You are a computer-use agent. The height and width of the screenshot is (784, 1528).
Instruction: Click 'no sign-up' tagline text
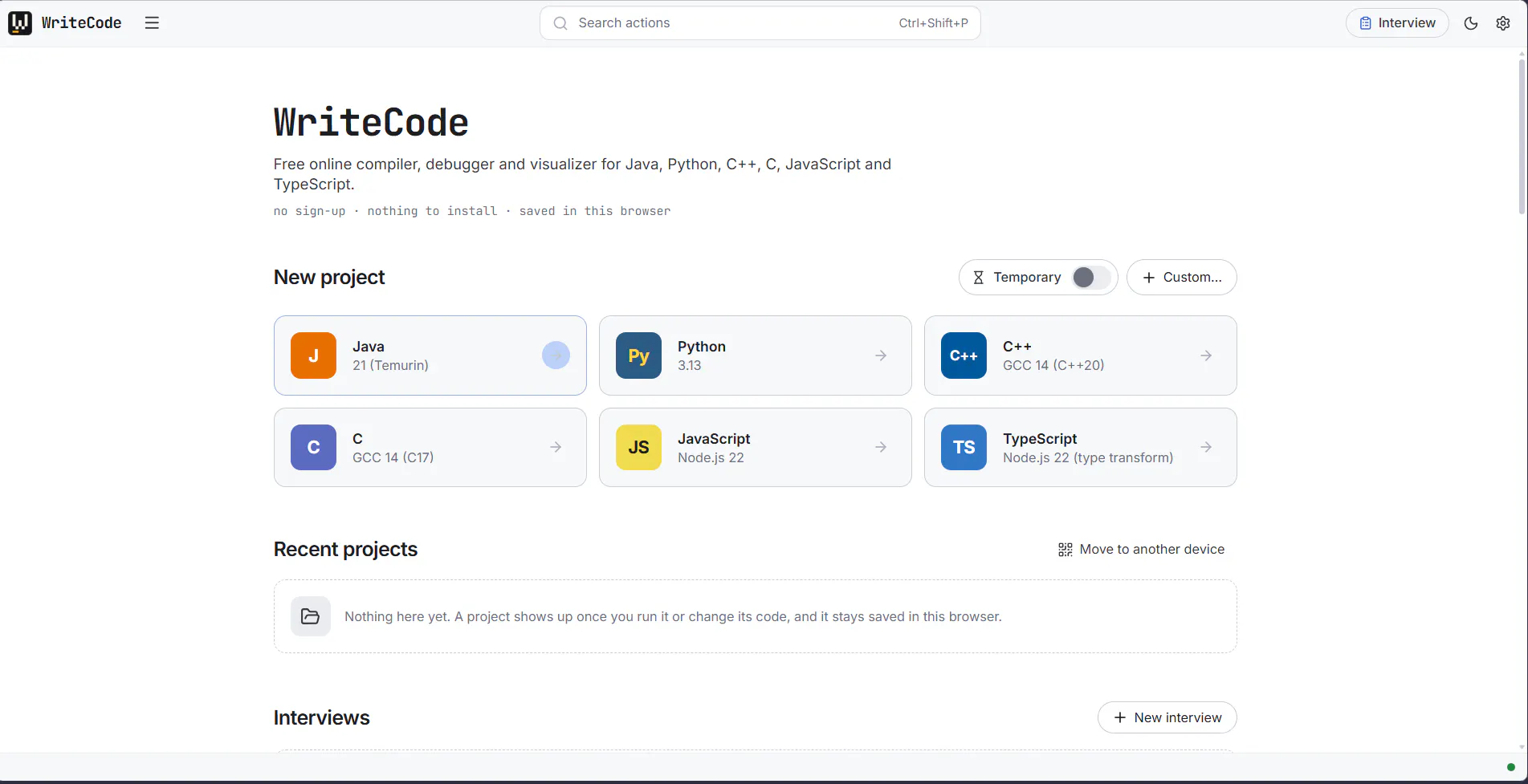pos(309,211)
